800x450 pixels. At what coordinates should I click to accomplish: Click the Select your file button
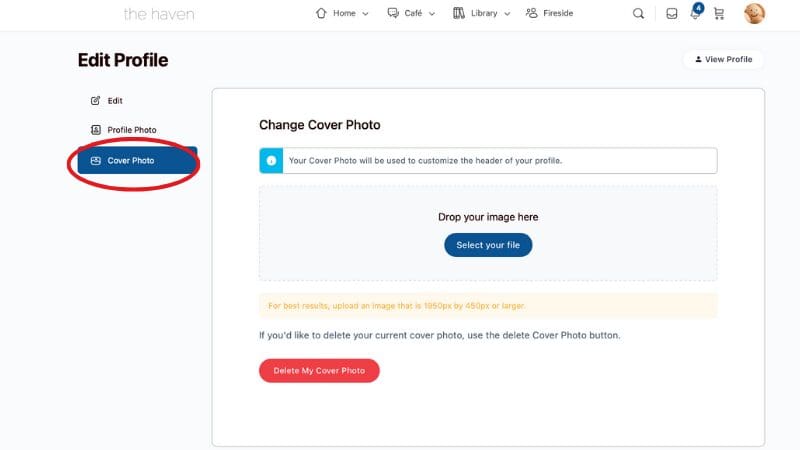click(x=488, y=245)
